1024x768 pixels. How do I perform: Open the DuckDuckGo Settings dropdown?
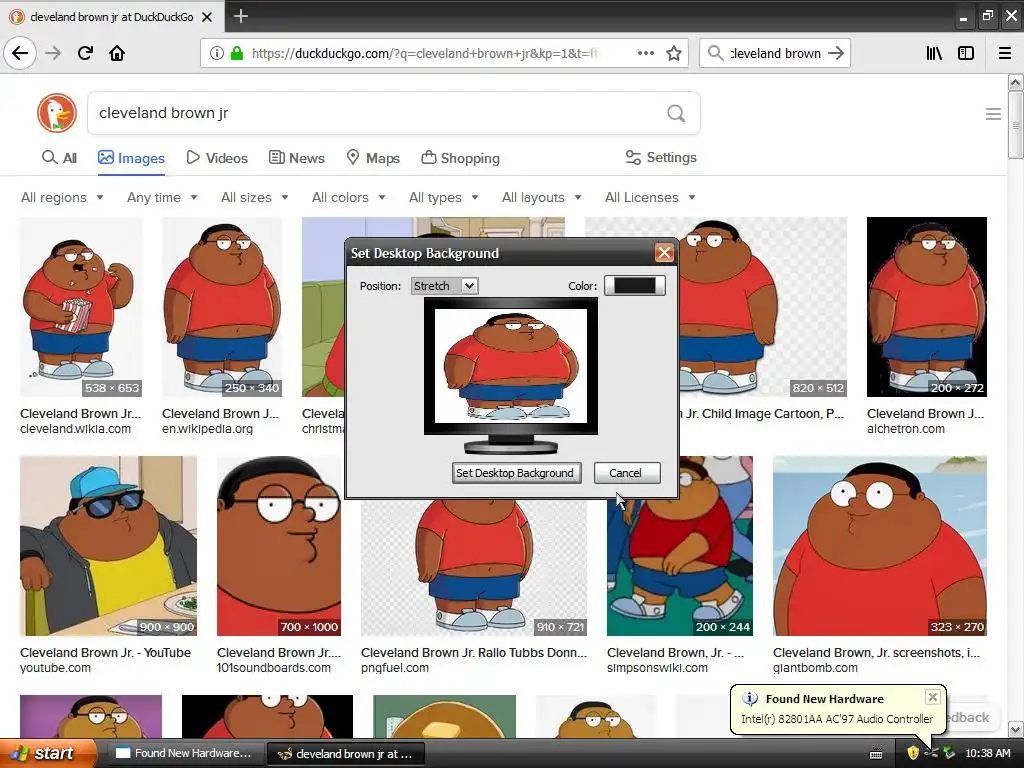point(661,157)
